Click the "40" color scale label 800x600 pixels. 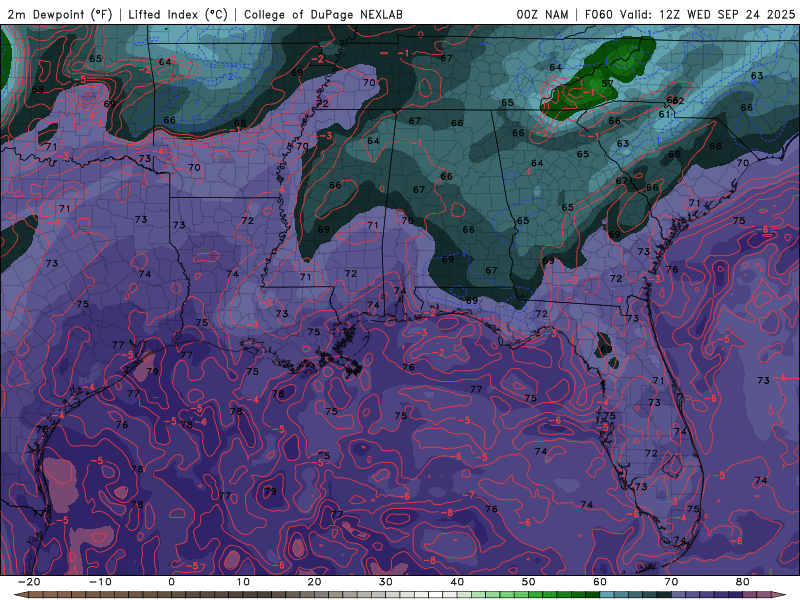click(x=457, y=582)
